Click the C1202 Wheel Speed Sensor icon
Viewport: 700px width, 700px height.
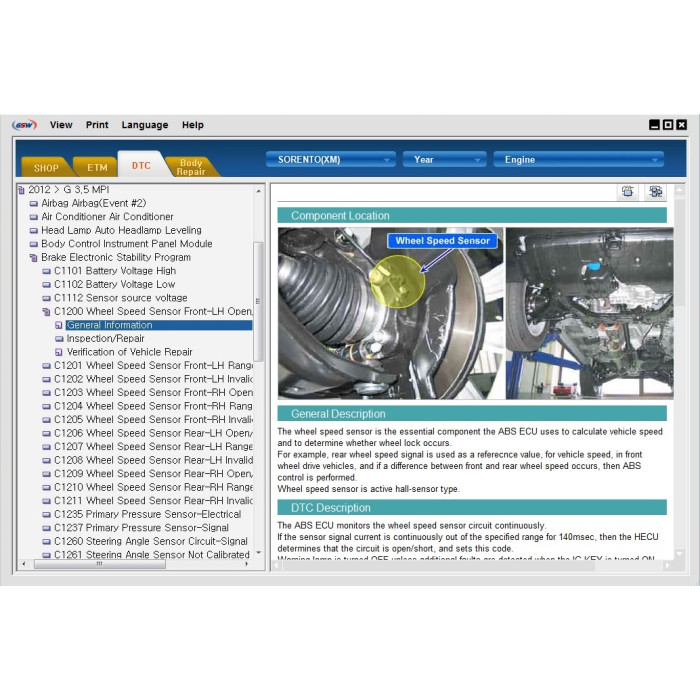46,379
